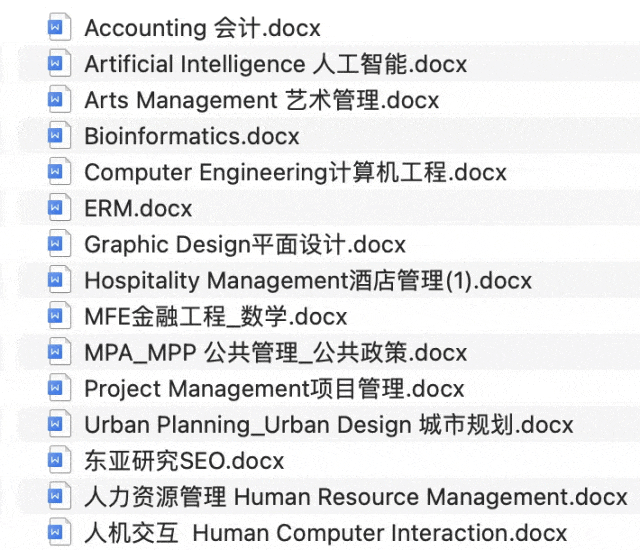Click the Project Management项目管理 file icon
The height and width of the screenshot is (550, 640).
click(59, 388)
